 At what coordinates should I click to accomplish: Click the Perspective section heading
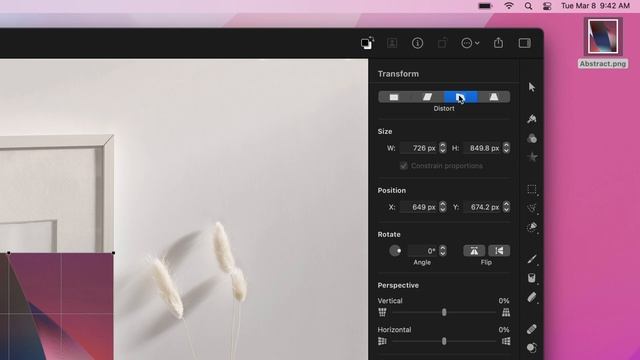point(398,285)
